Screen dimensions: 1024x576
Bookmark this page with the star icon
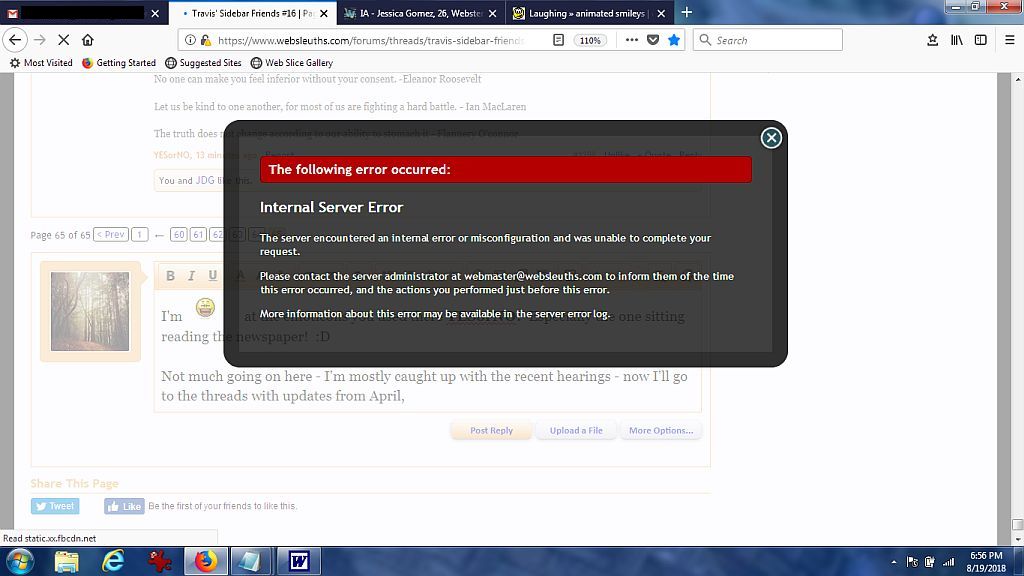tap(674, 40)
